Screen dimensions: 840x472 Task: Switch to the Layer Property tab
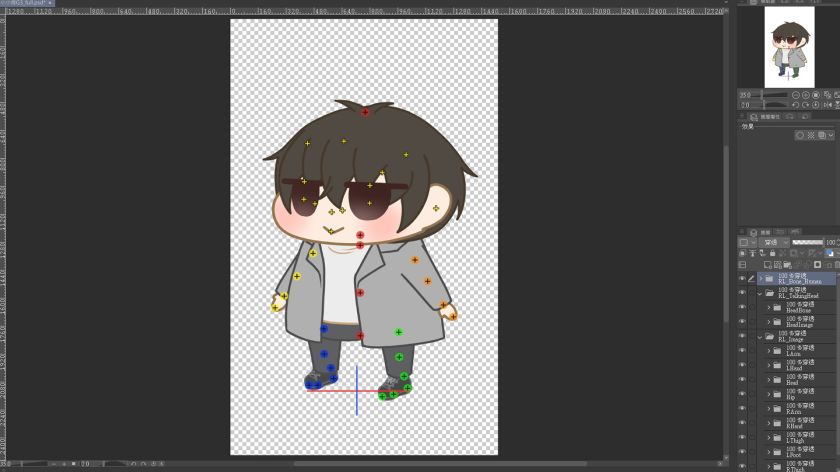tap(766, 117)
